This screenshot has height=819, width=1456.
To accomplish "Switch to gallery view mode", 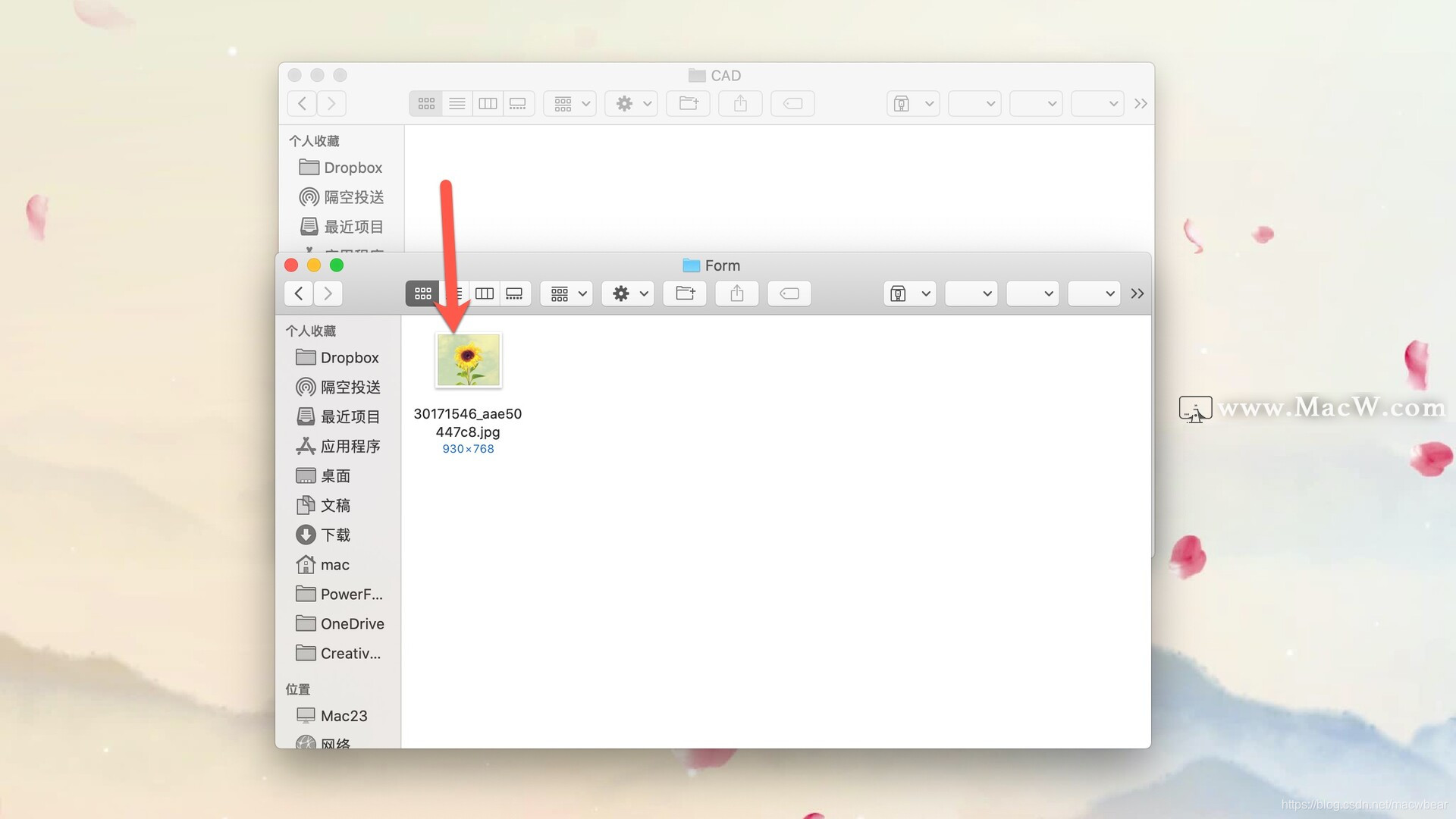I will coord(515,293).
